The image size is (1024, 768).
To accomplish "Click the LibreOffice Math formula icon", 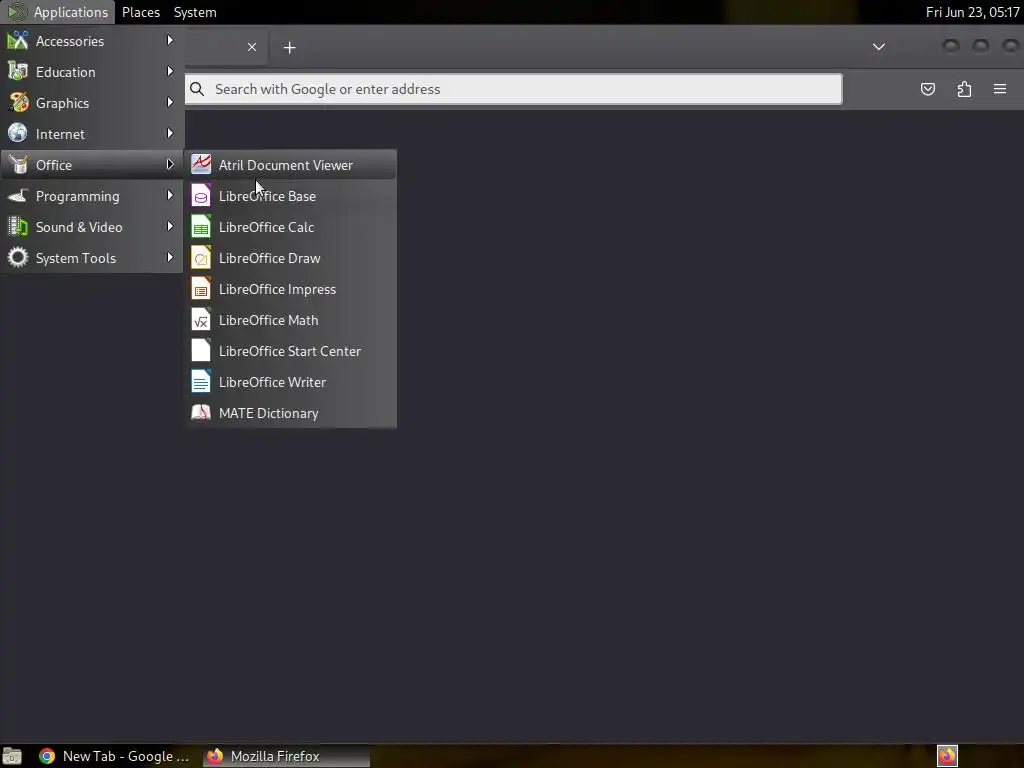I will [x=201, y=320].
